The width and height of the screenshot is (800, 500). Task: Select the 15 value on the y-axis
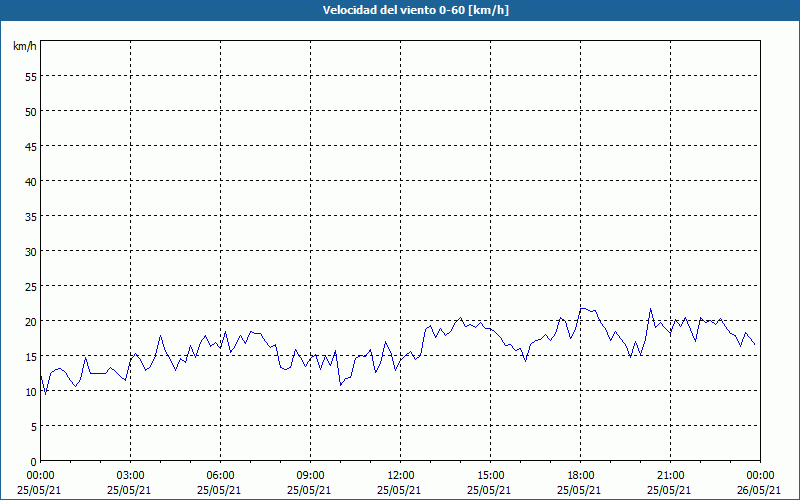click(31, 357)
